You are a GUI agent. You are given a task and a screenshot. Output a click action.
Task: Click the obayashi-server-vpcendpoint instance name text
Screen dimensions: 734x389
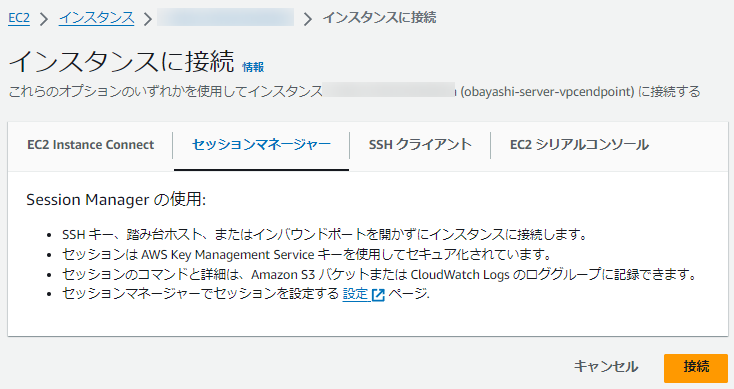(x=547, y=91)
